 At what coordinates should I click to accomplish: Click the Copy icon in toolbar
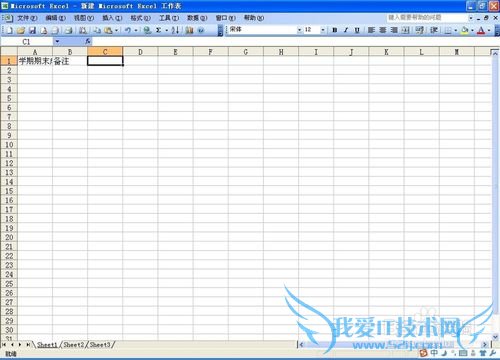coord(97,30)
